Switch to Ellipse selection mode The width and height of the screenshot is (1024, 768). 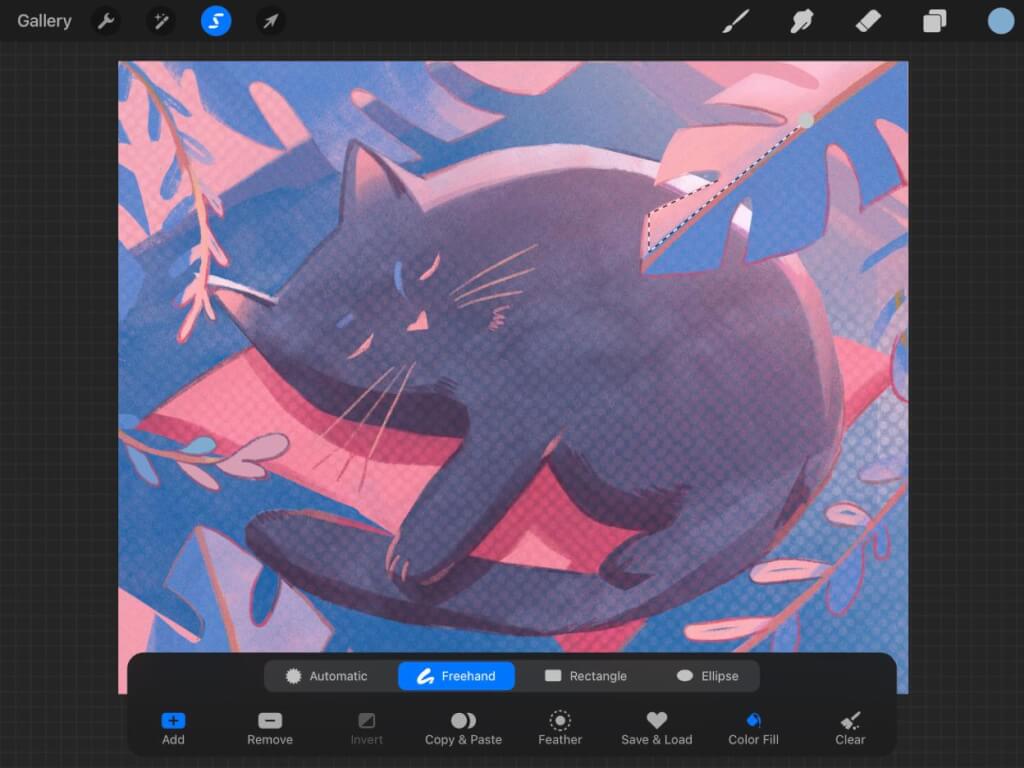pyautogui.click(x=708, y=676)
